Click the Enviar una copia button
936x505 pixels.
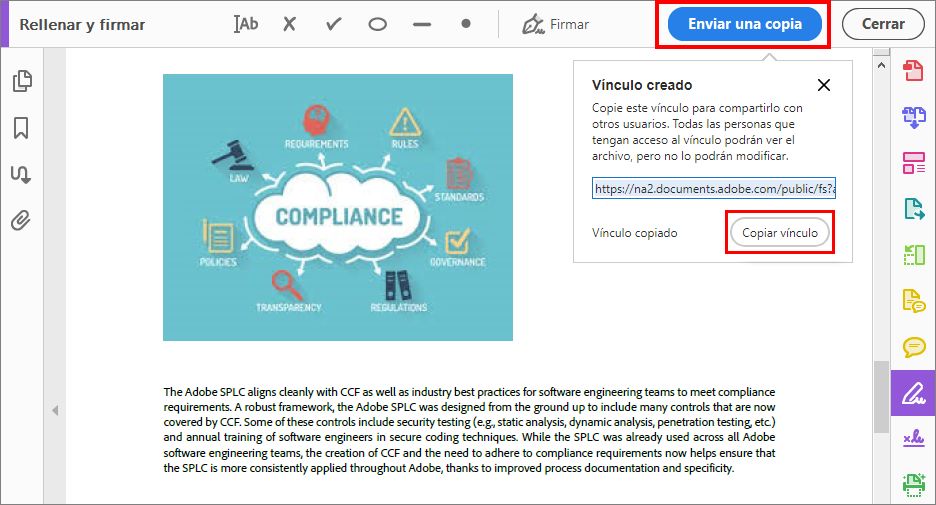tap(744, 24)
